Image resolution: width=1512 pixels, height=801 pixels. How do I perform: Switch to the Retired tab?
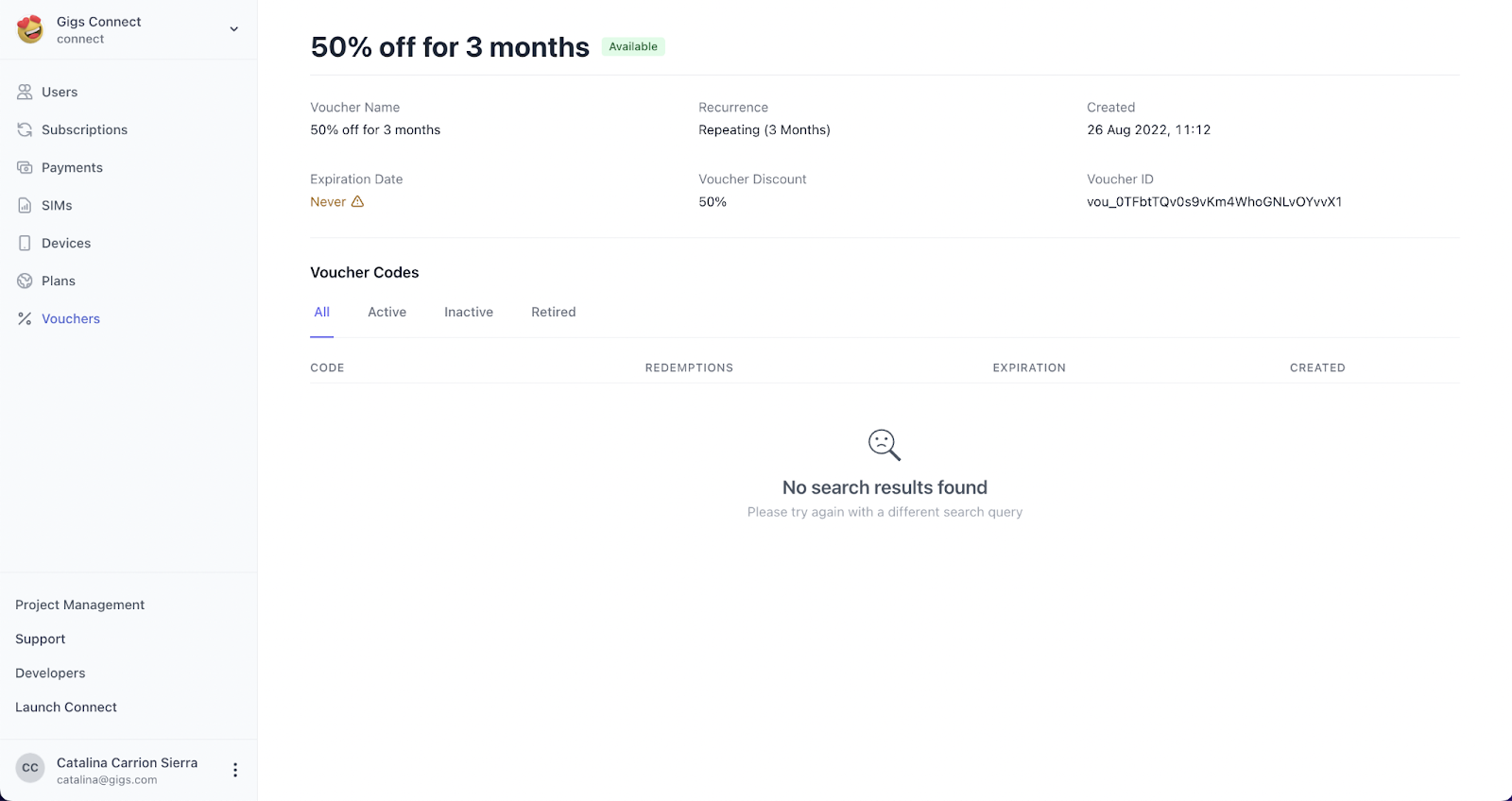(554, 312)
